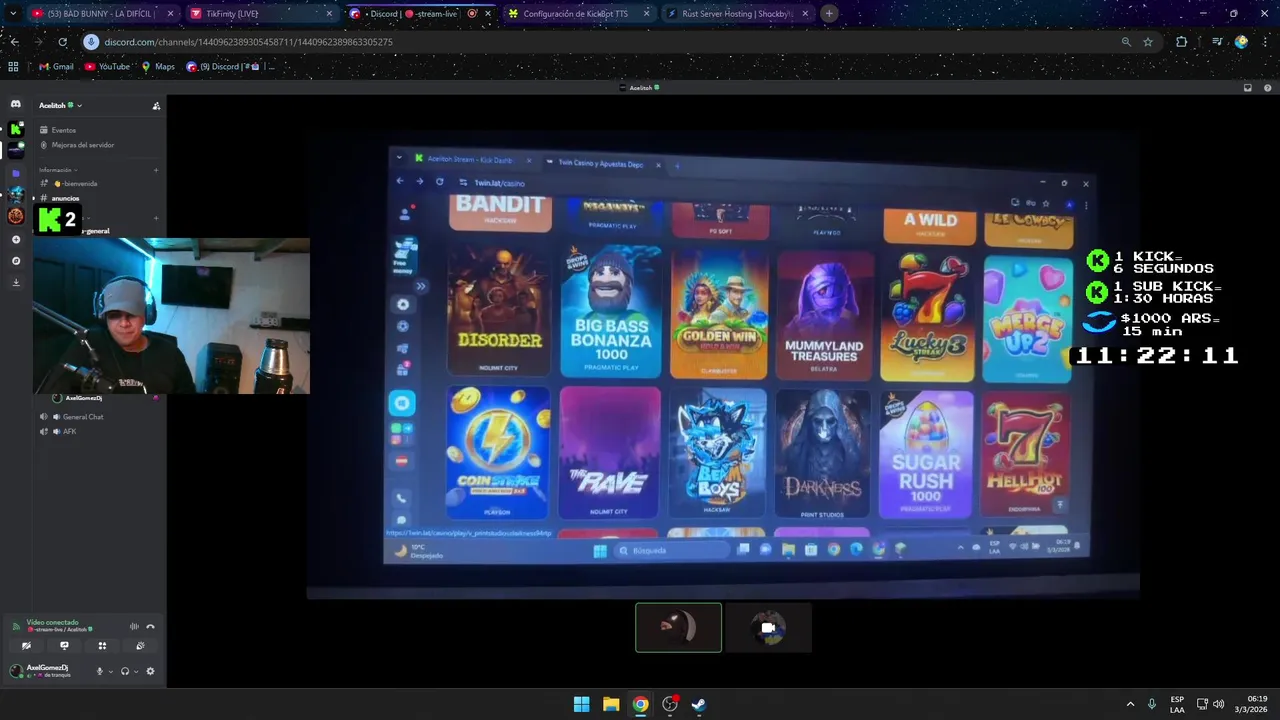Show hidden system tray icons

pyautogui.click(x=1130, y=704)
